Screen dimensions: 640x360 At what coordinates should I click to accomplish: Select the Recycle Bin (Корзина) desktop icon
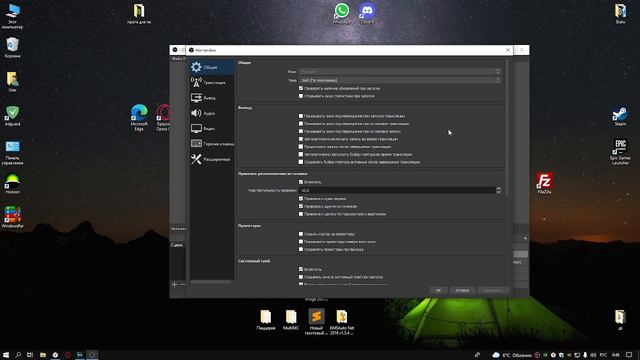(x=12, y=47)
